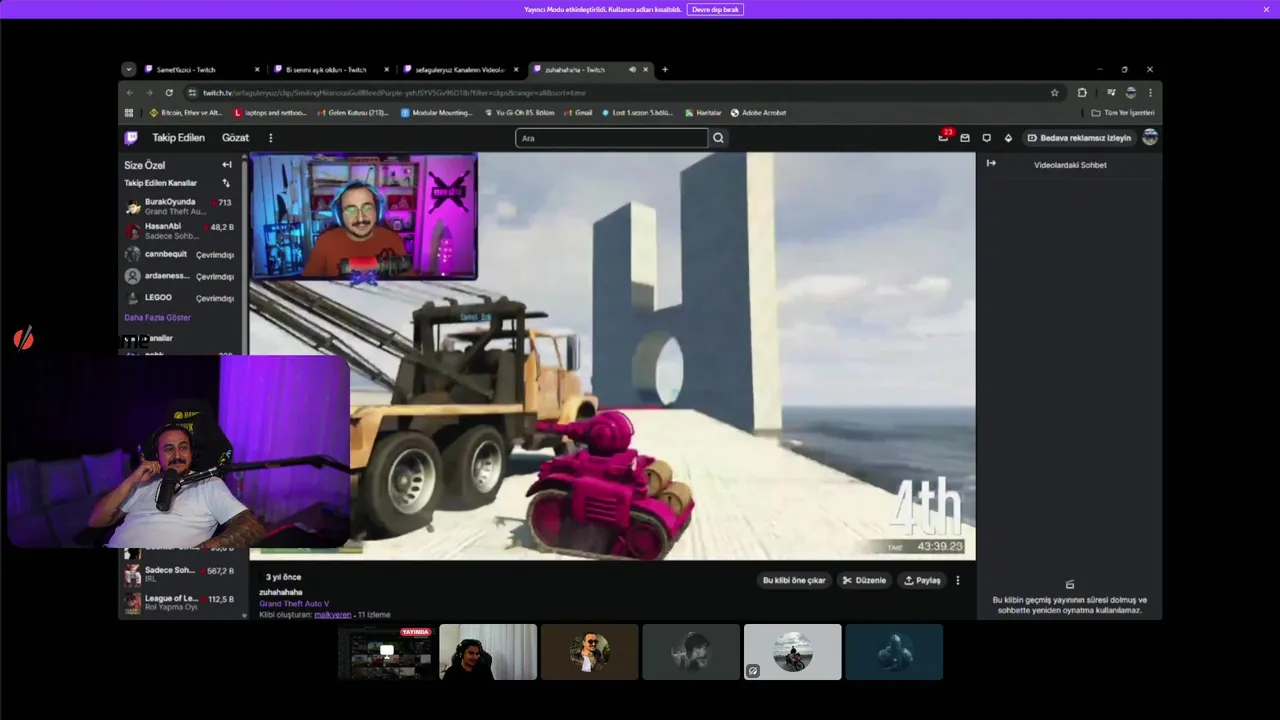Reload the page in Chrome
The image size is (1280, 720).
[x=169, y=93]
